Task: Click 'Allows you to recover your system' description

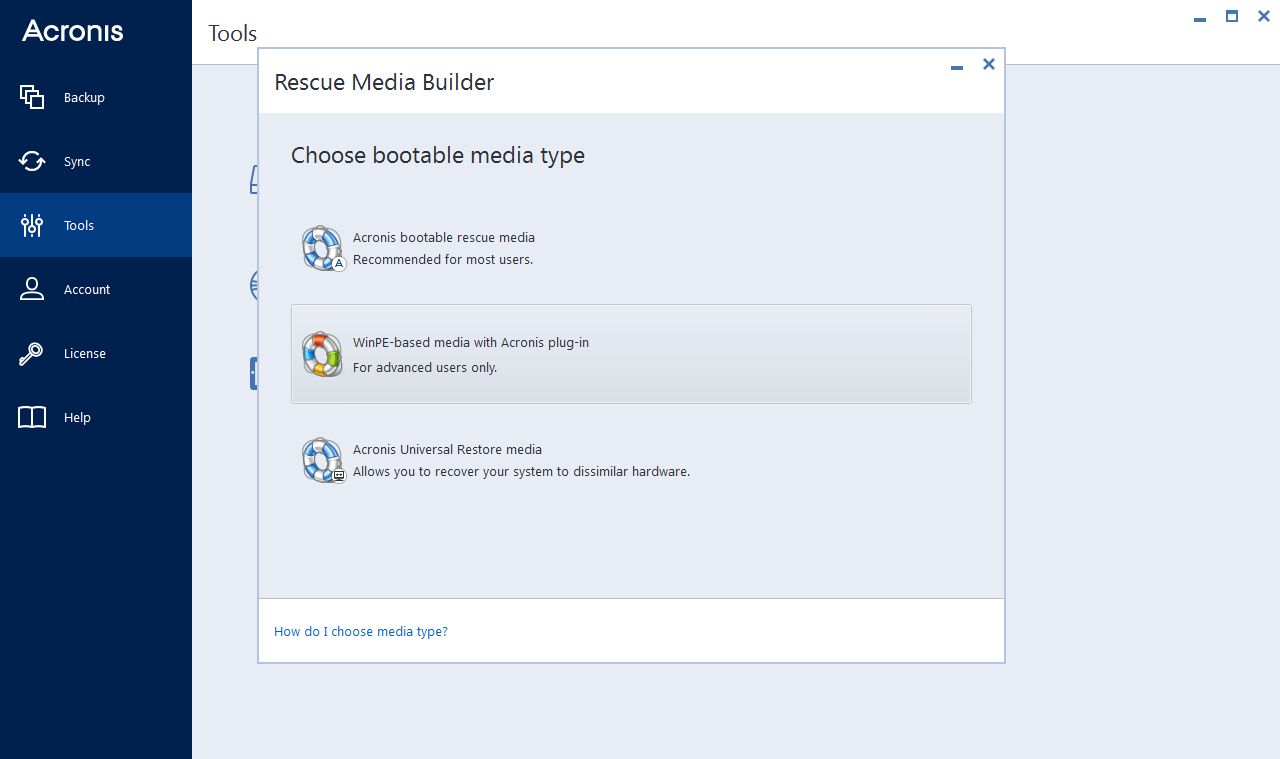Action: (x=521, y=471)
